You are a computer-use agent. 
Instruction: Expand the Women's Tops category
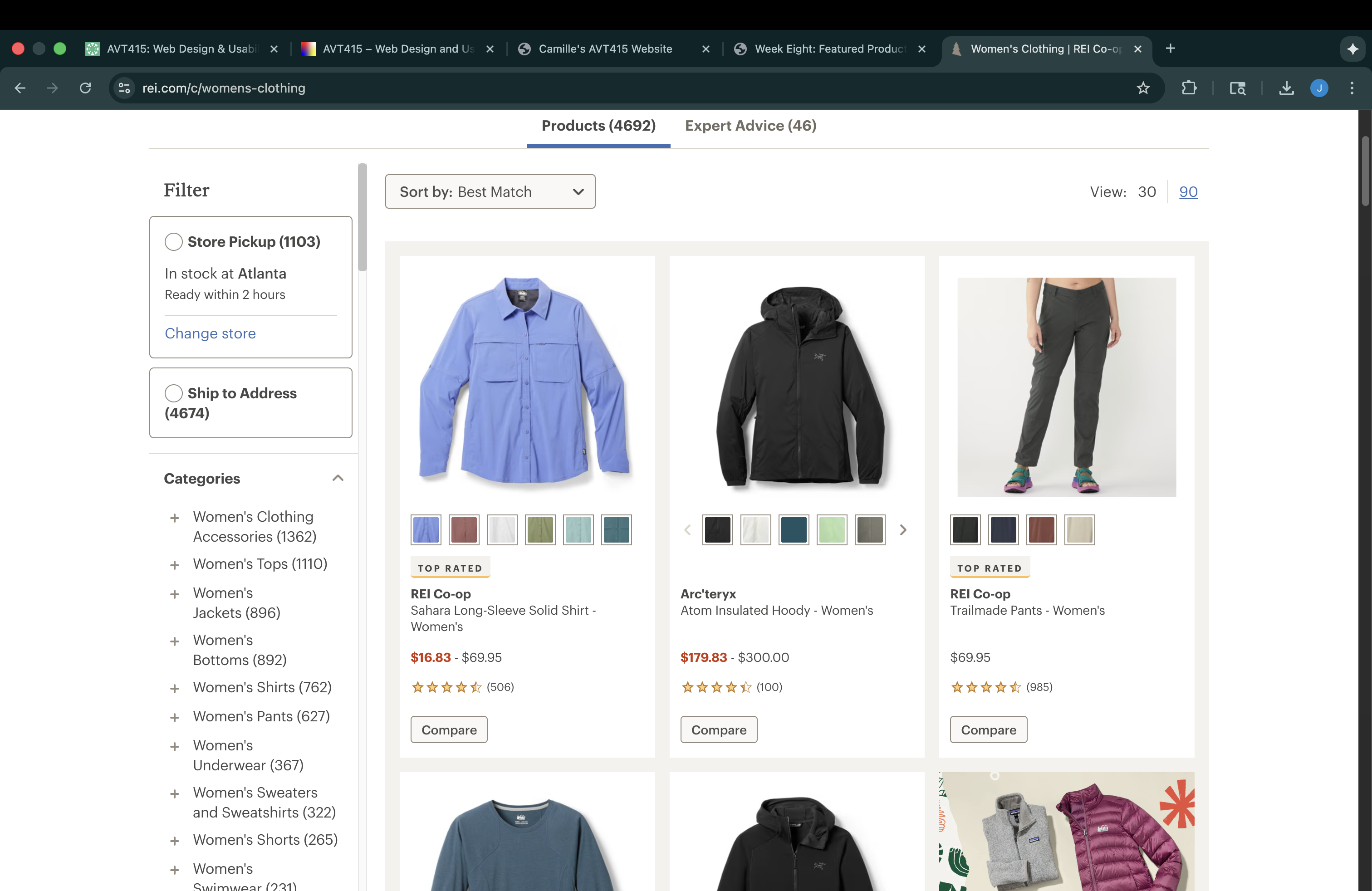(x=175, y=565)
